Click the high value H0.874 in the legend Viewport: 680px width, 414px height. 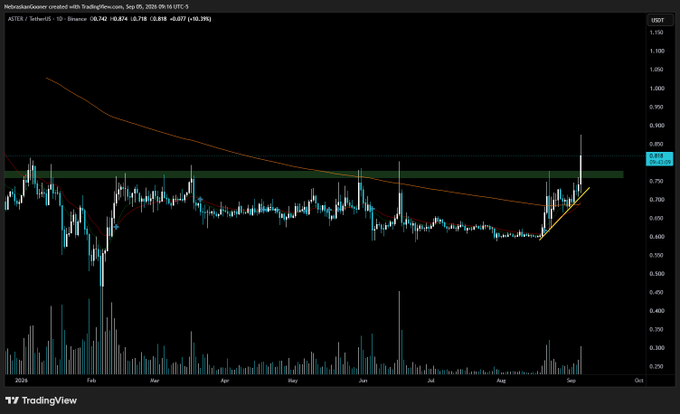coord(119,19)
